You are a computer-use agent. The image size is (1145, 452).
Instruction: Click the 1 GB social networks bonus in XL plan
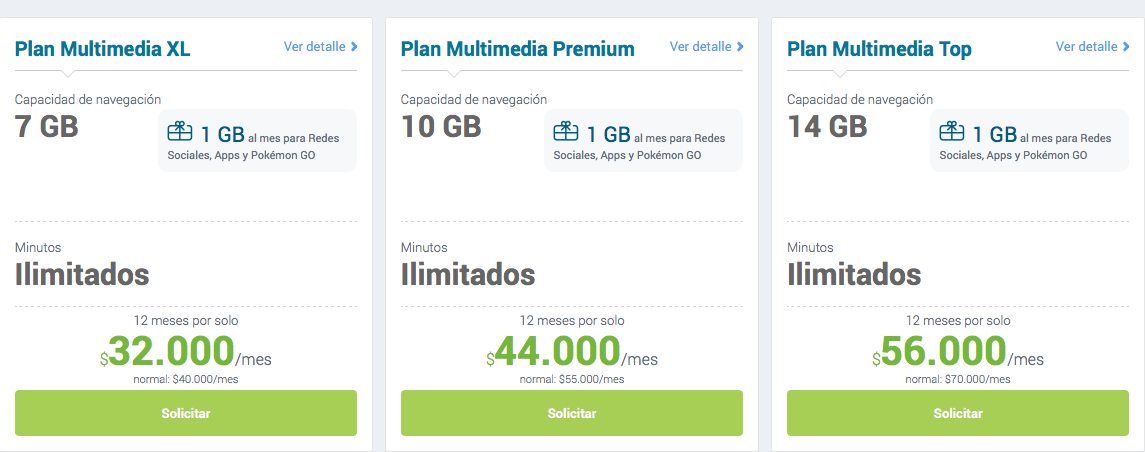pos(257,141)
